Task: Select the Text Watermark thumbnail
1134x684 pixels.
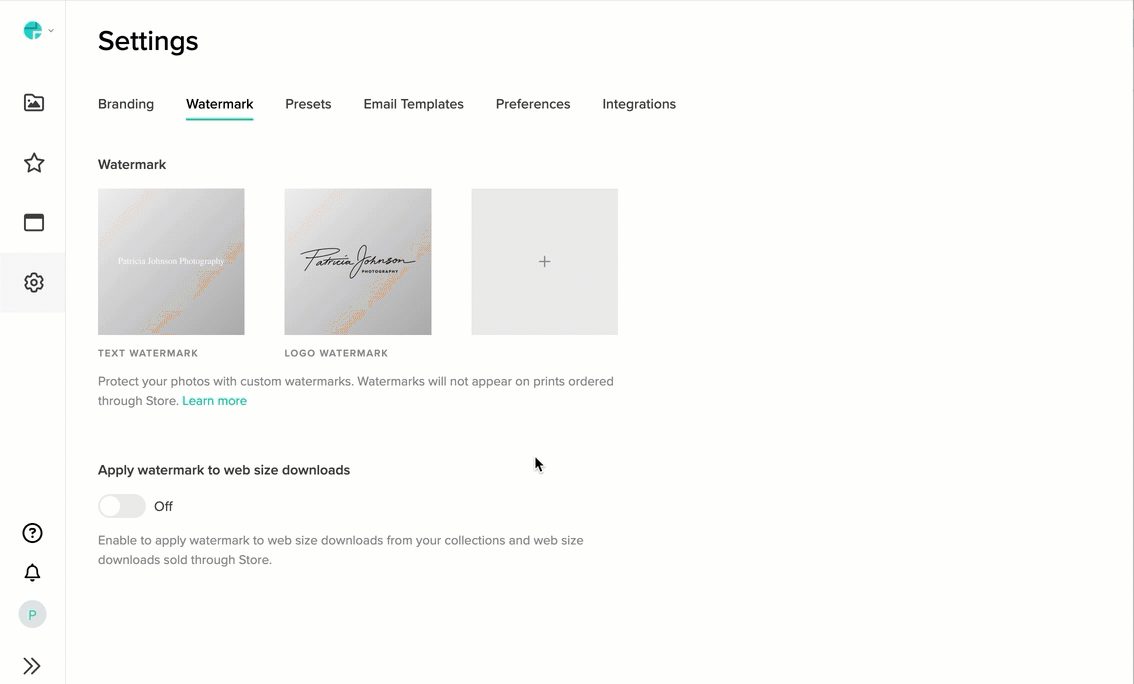Action: [x=171, y=261]
